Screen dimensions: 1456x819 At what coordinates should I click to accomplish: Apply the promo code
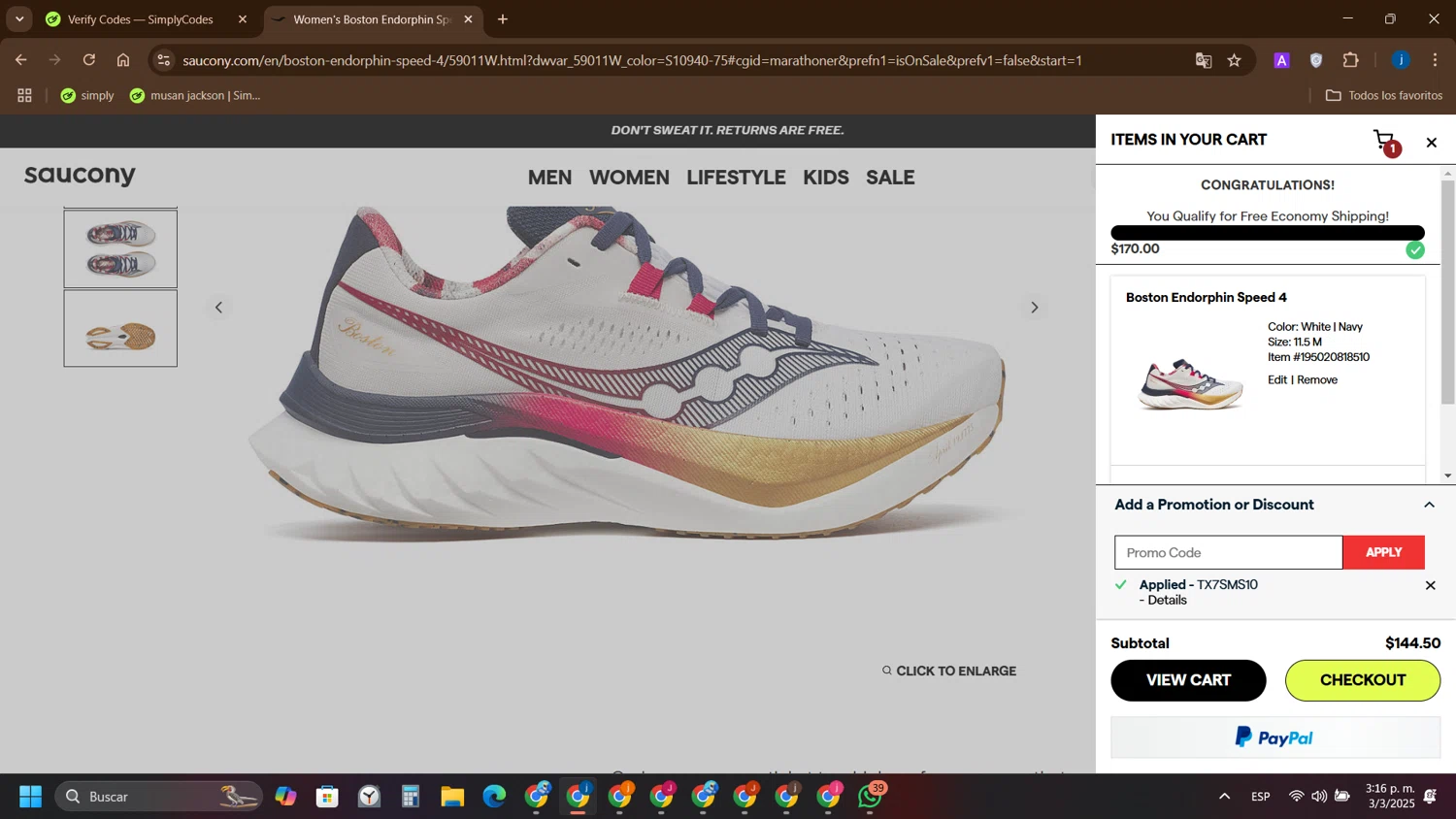pyautogui.click(x=1383, y=552)
